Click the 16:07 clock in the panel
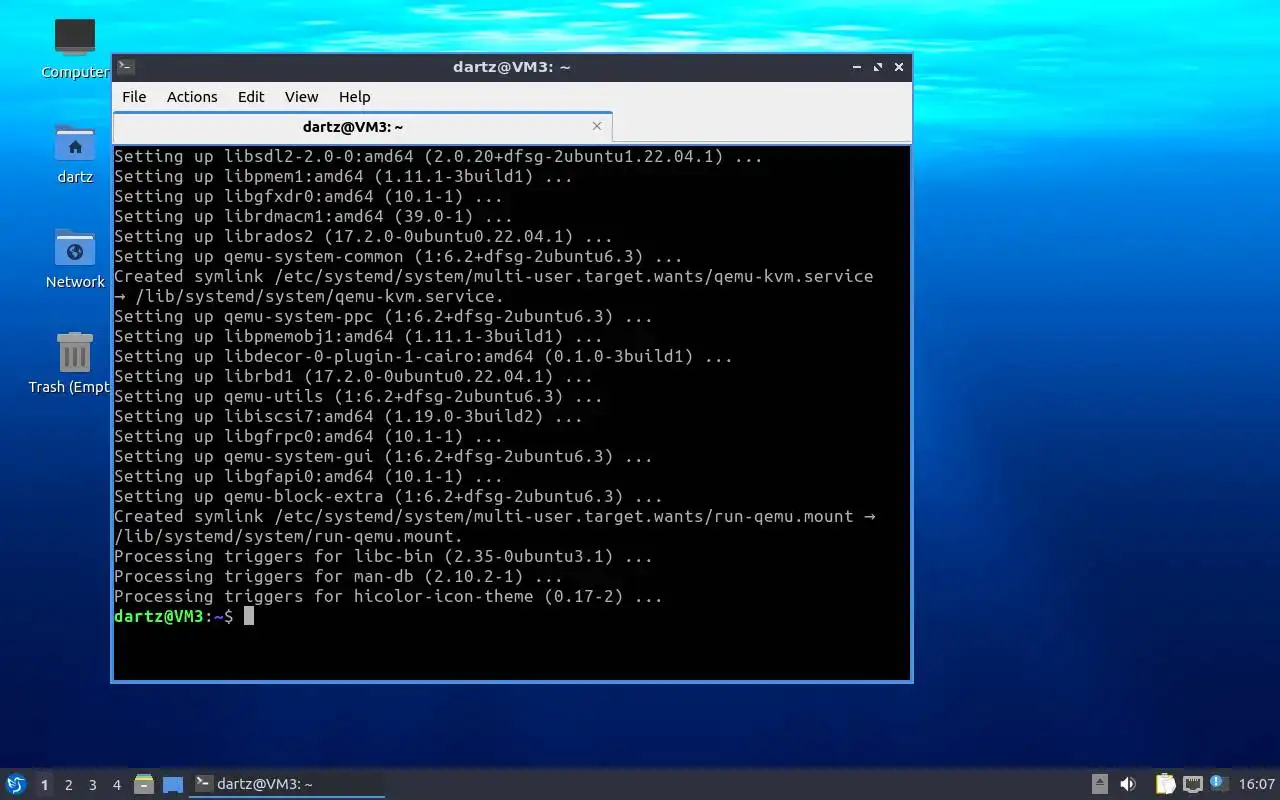Image resolution: width=1280 pixels, height=800 pixels. coord(1257,784)
